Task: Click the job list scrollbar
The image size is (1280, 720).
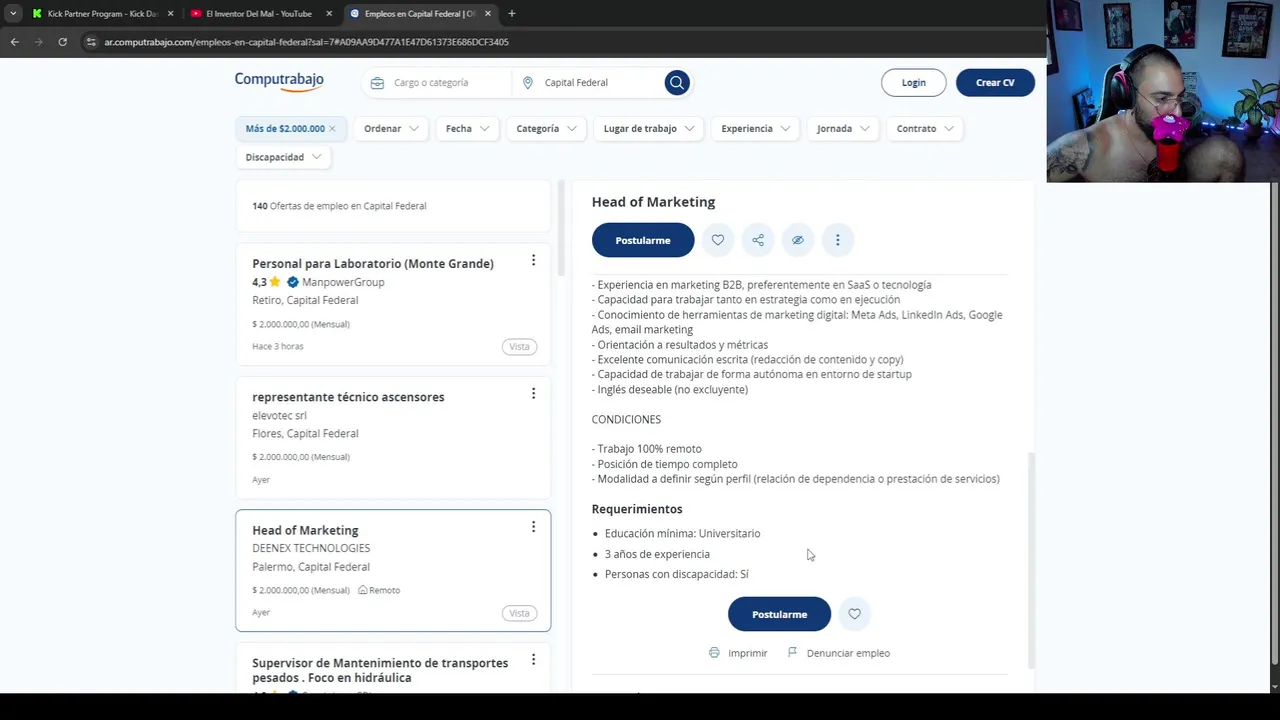Action: (561, 230)
